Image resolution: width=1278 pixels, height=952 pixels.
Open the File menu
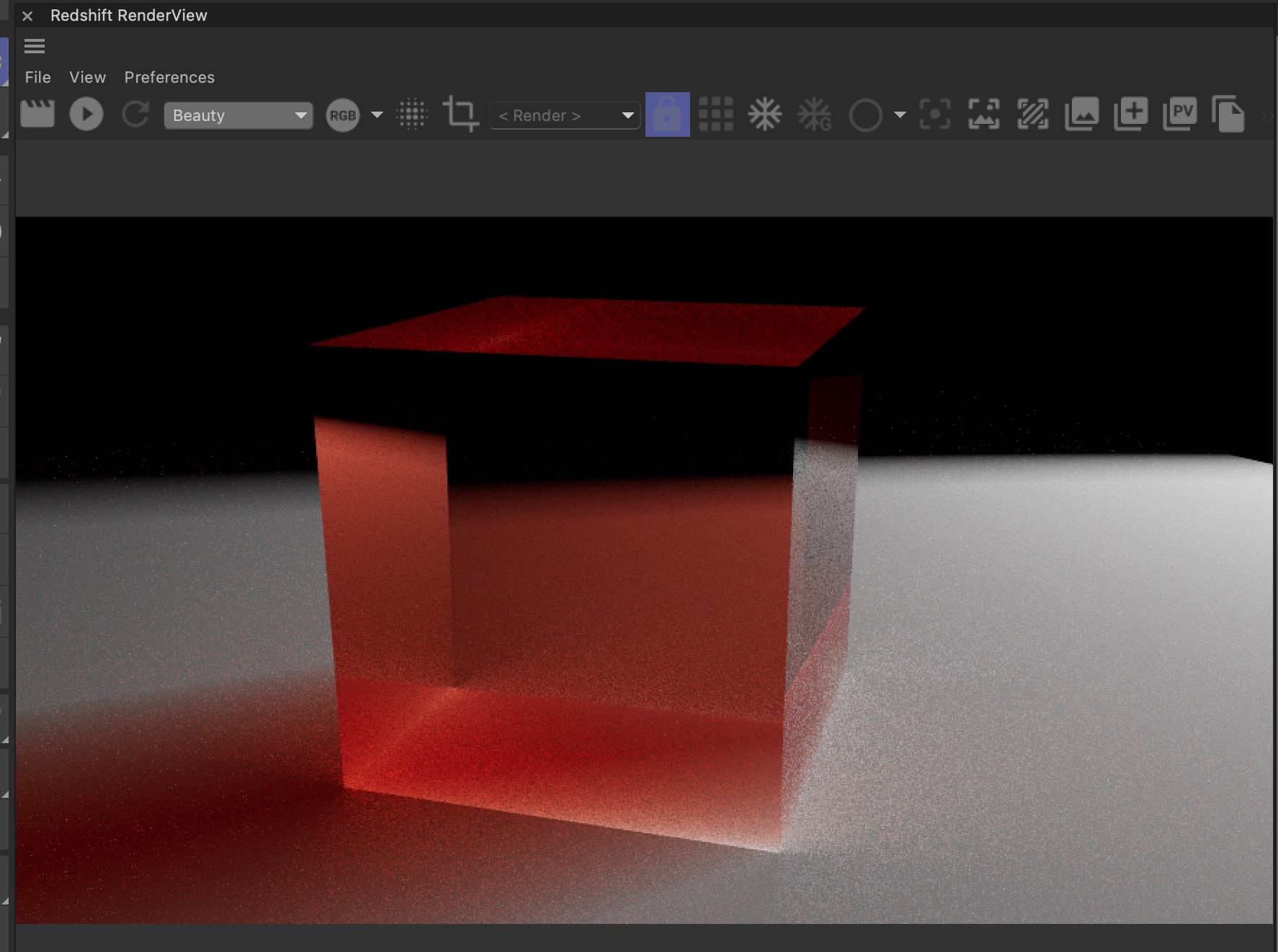click(x=37, y=77)
